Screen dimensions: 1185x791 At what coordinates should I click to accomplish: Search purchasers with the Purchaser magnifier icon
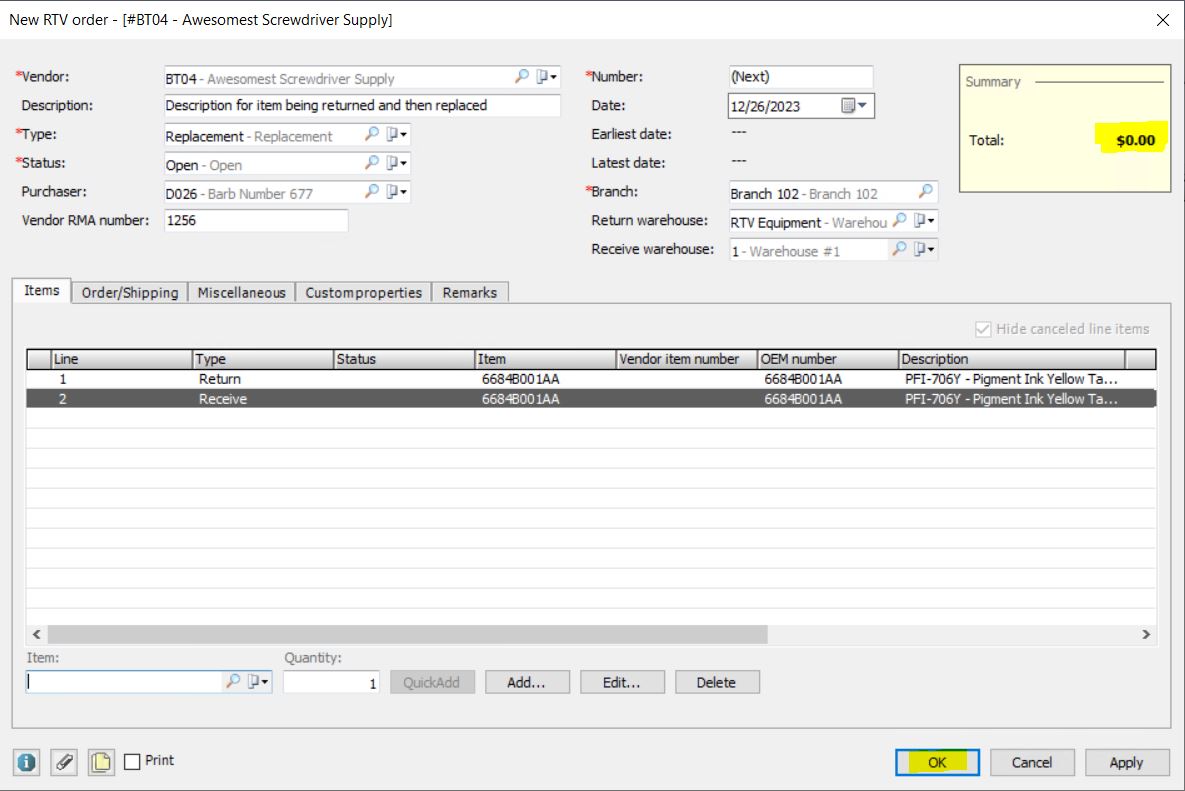[x=371, y=191]
